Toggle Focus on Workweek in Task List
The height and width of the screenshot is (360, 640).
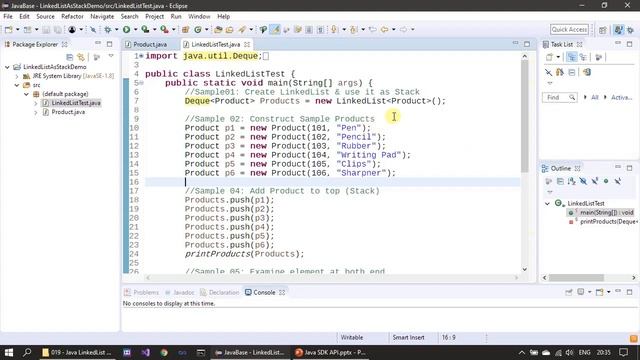coord(598,57)
